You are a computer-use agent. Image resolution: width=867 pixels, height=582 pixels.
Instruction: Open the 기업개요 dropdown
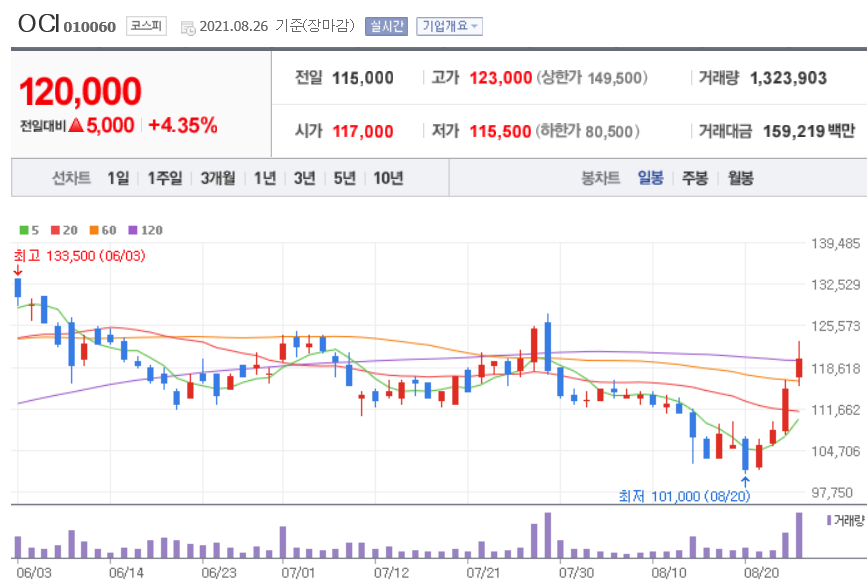pyautogui.click(x=450, y=26)
